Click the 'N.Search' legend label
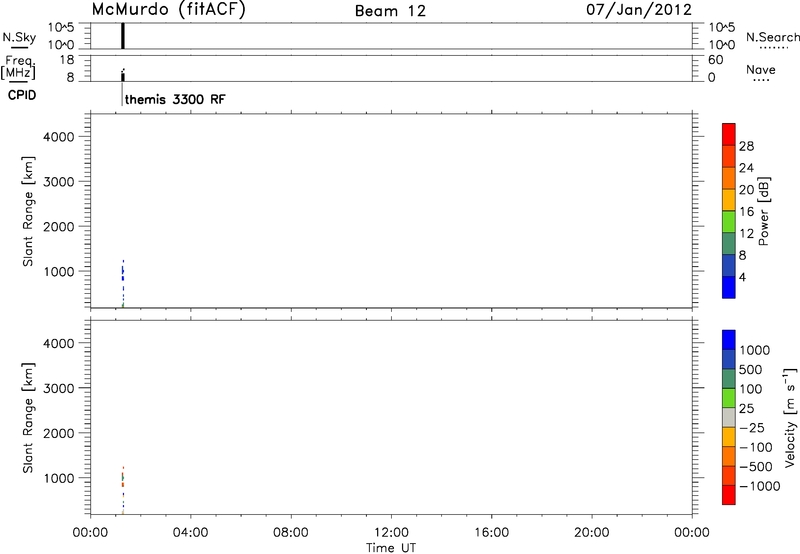Screen dimensions: 800x554 pyautogui.click(x=773, y=37)
